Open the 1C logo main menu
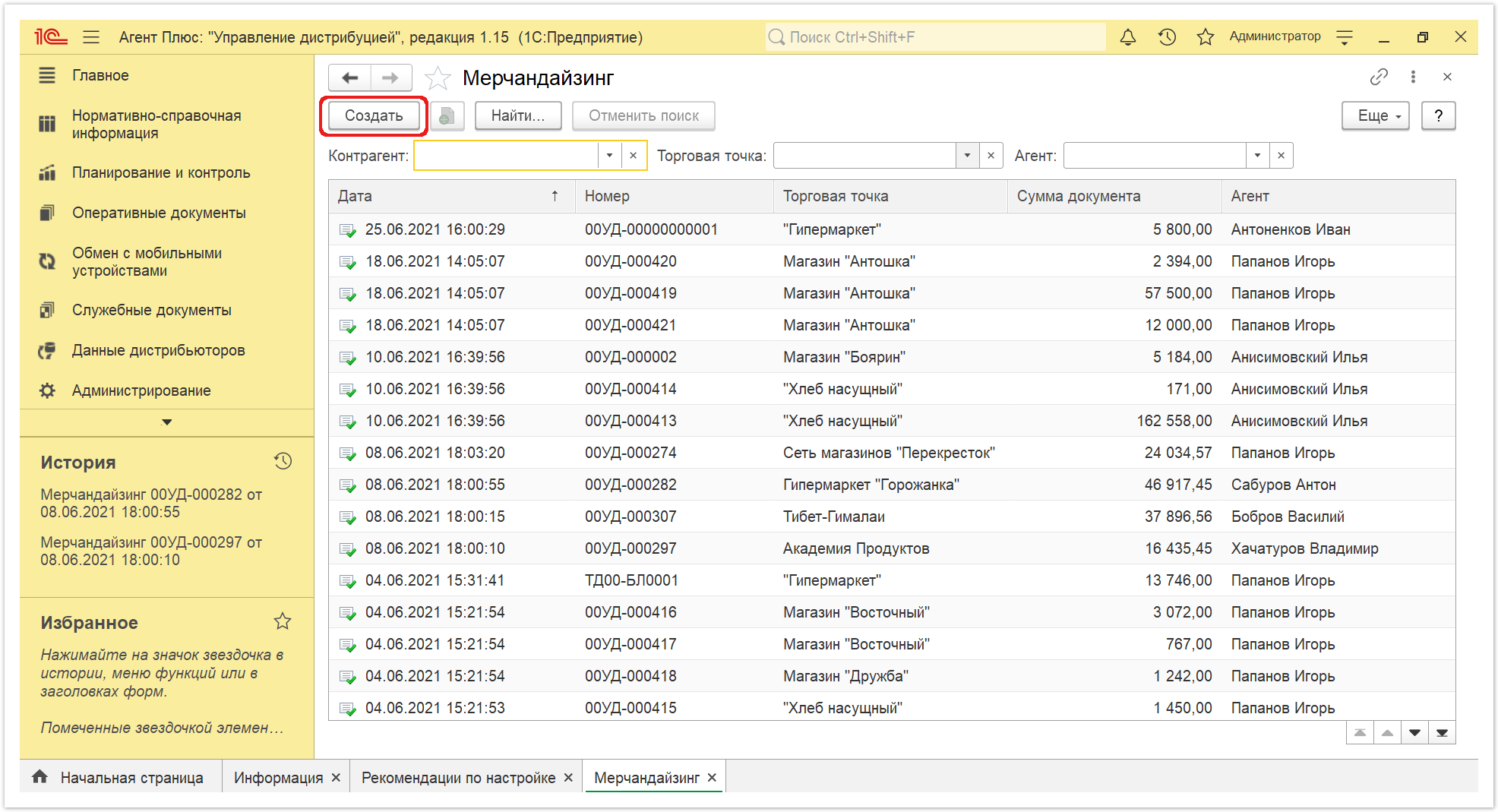The width and height of the screenshot is (1498, 812). click(x=51, y=36)
